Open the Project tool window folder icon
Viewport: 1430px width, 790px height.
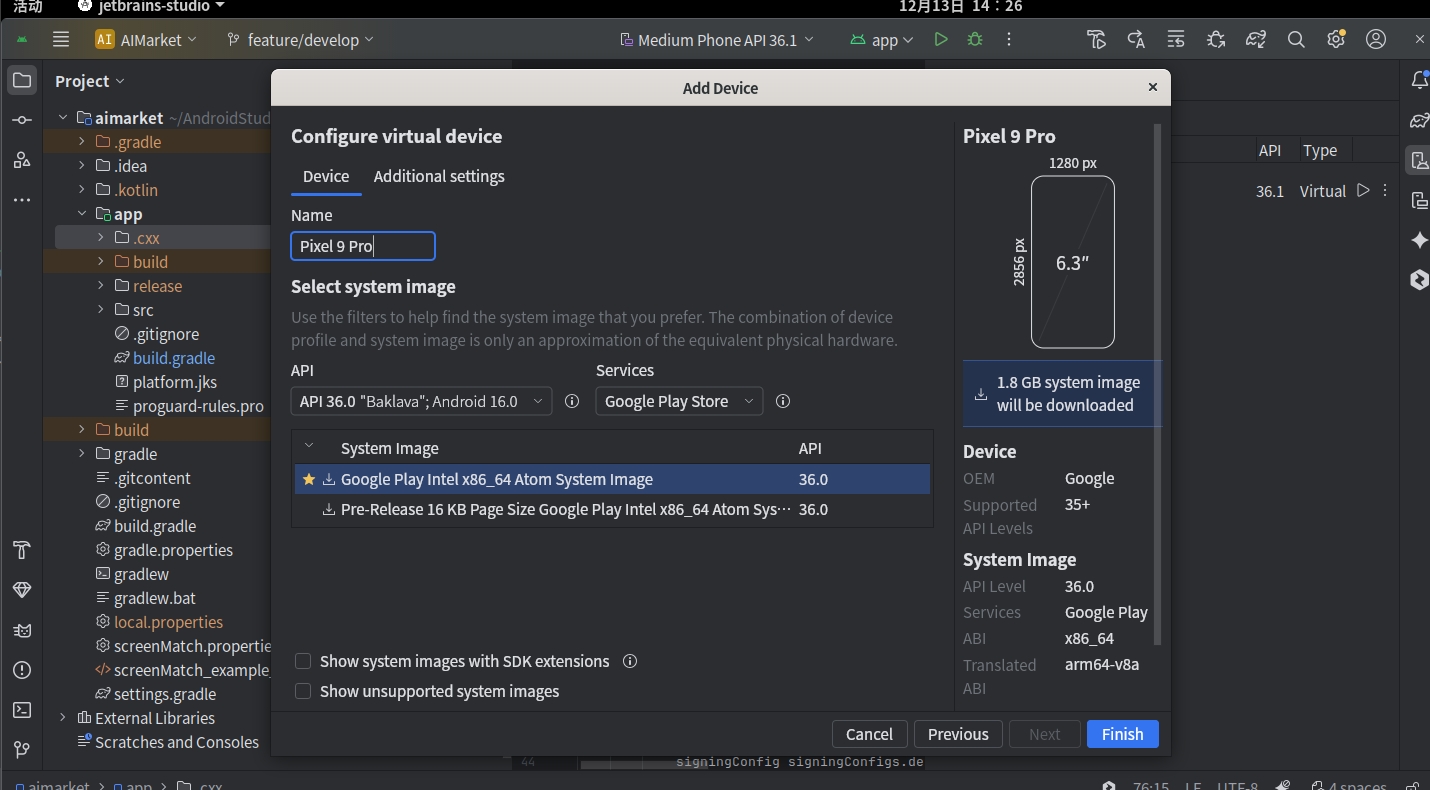pyautogui.click(x=21, y=81)
